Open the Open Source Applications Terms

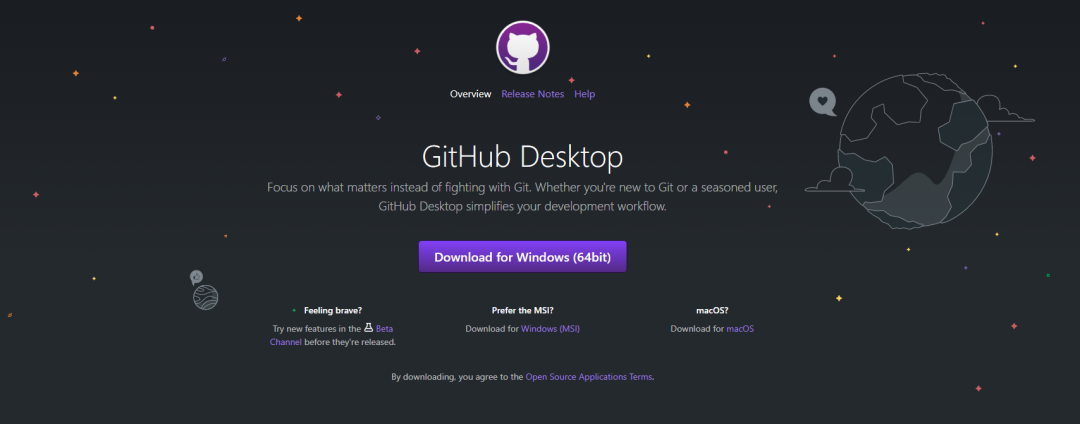(x=589, y=377)
